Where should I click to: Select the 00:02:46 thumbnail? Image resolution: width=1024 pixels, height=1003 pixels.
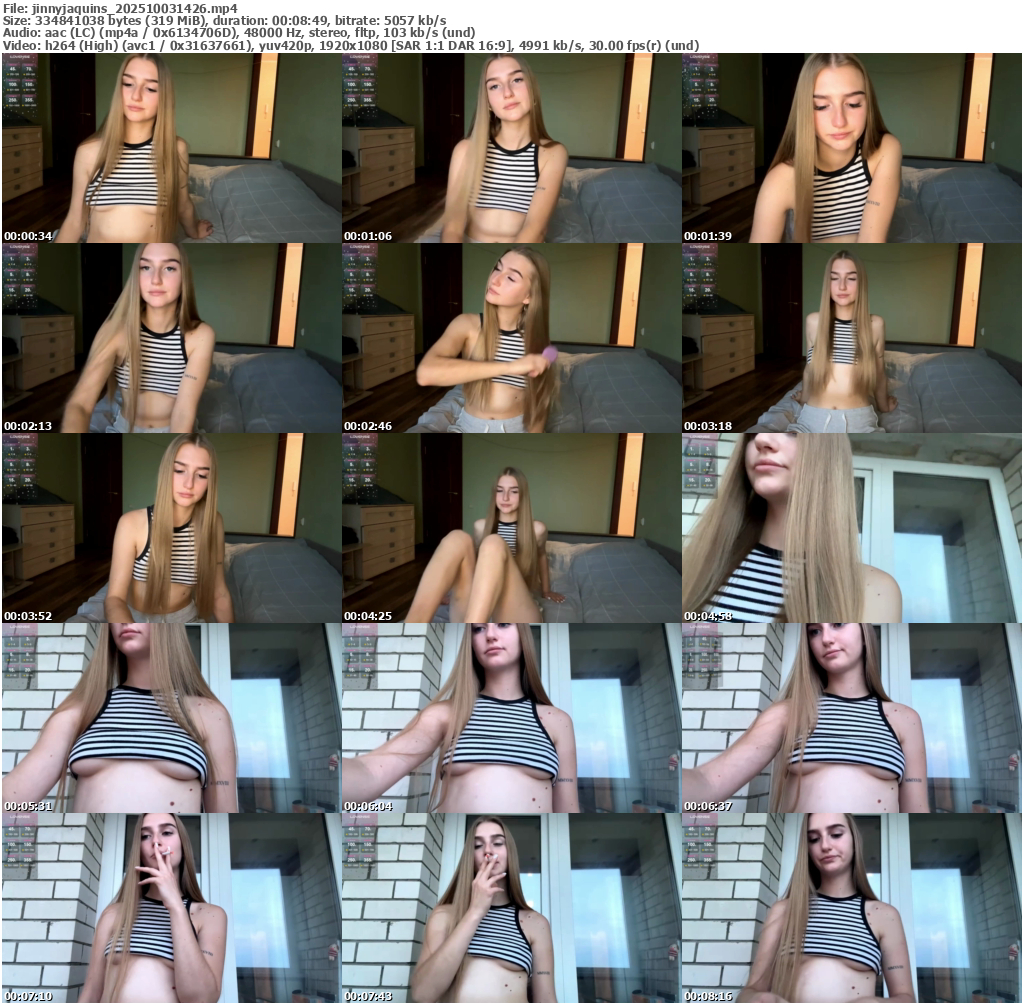511,338
